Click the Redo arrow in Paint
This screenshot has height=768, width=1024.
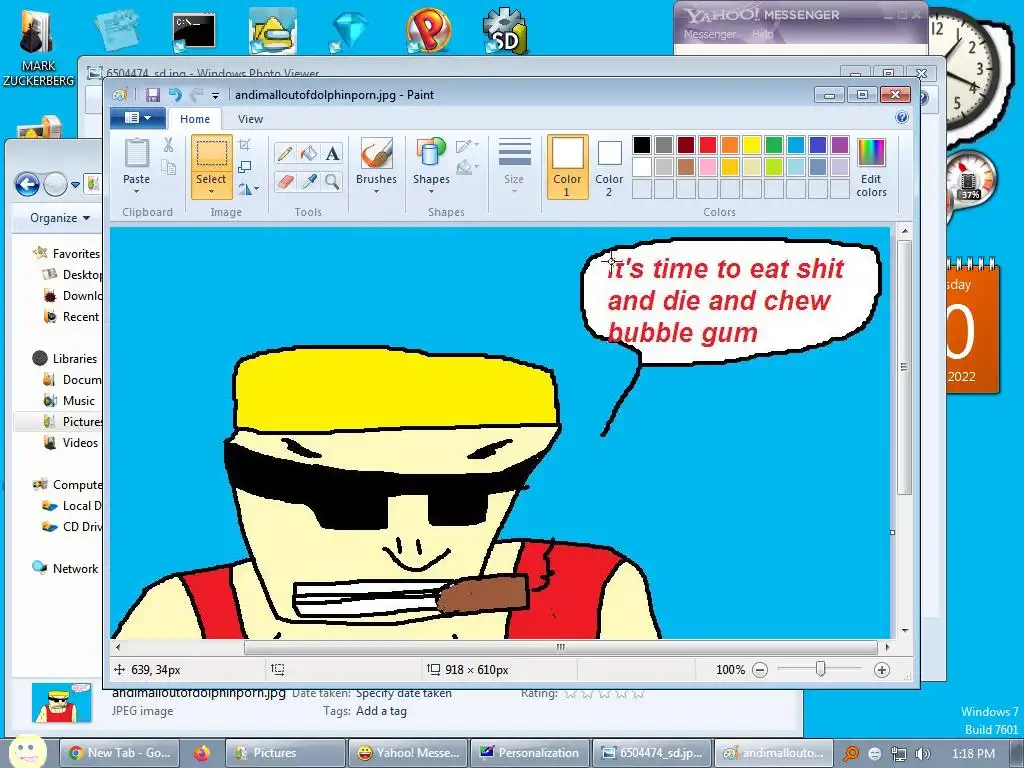(196, 95)
